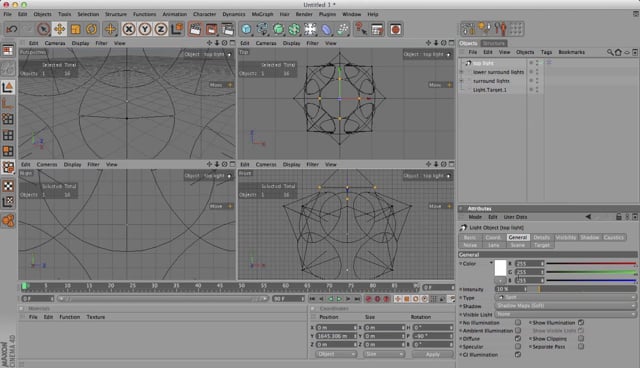Open the NURBS generators icon
The width and height of the screenshot is (640, 368).
tap(278, 29)
